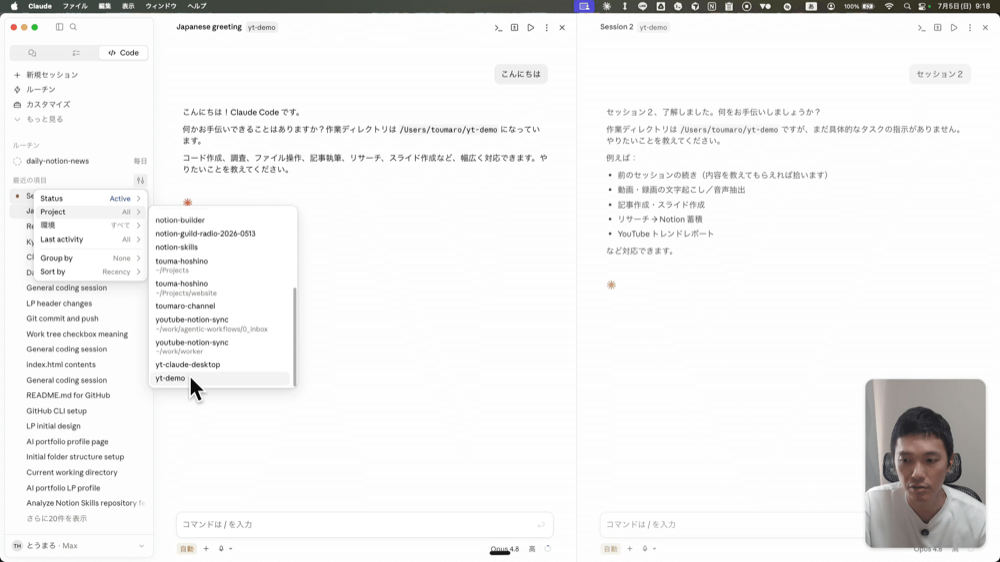
Task: Open the Group by submenu
Action: pyautogui.click(x=90, y=258)
